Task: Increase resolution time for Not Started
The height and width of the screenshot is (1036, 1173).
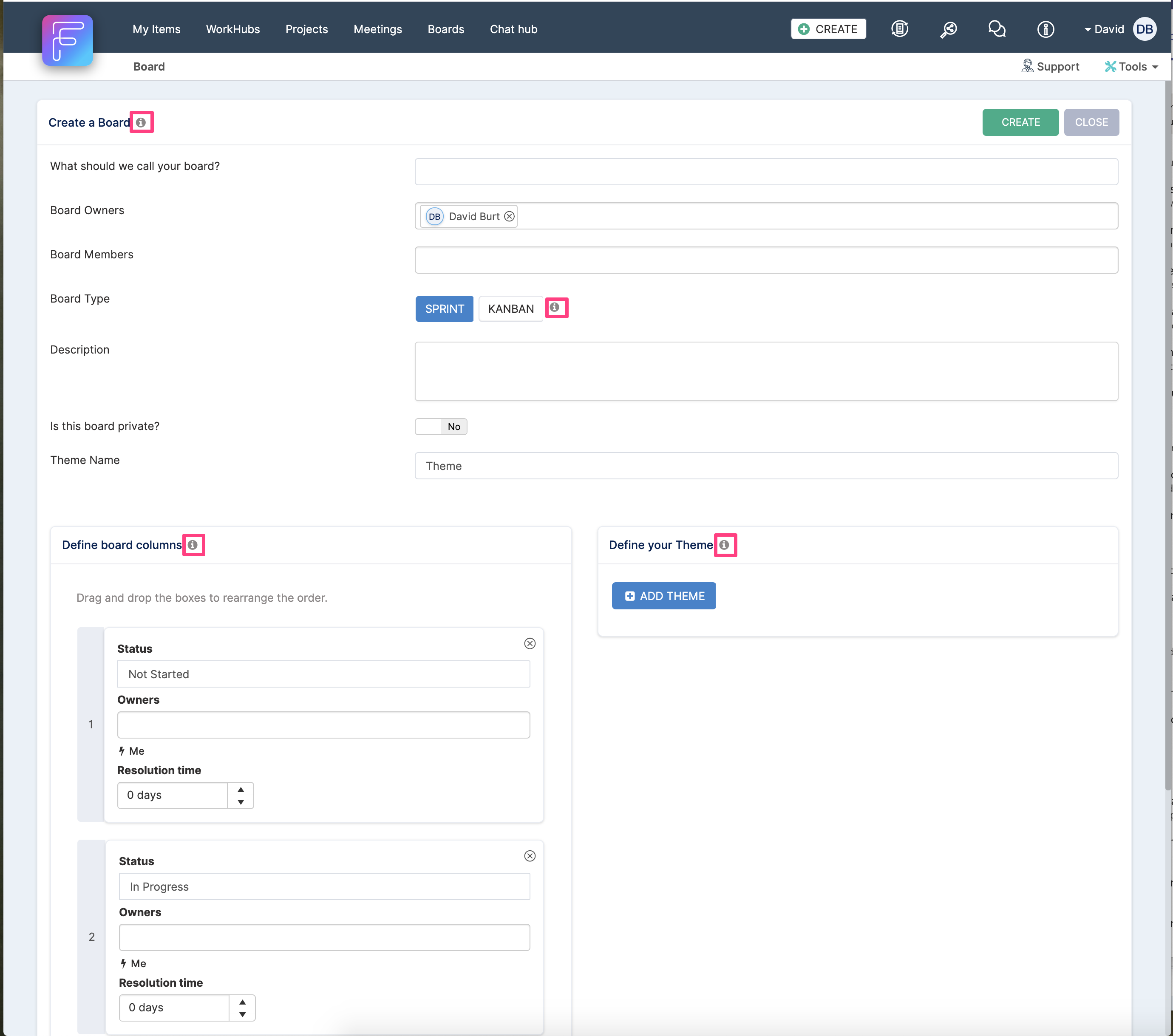Action: point(241,790)
